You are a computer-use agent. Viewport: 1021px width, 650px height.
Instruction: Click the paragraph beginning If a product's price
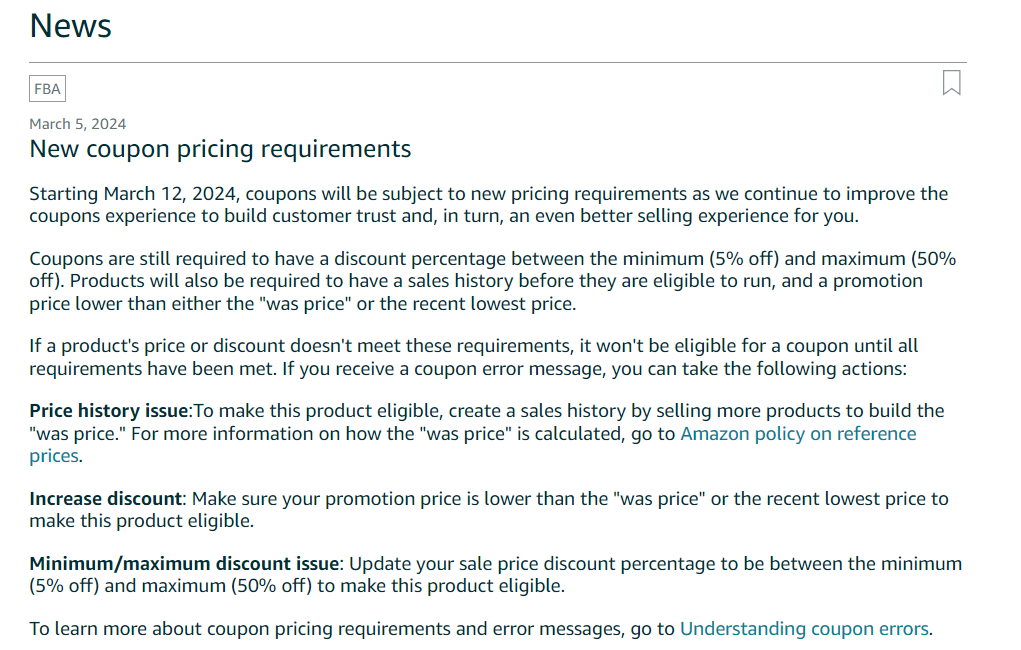[473, 357]
